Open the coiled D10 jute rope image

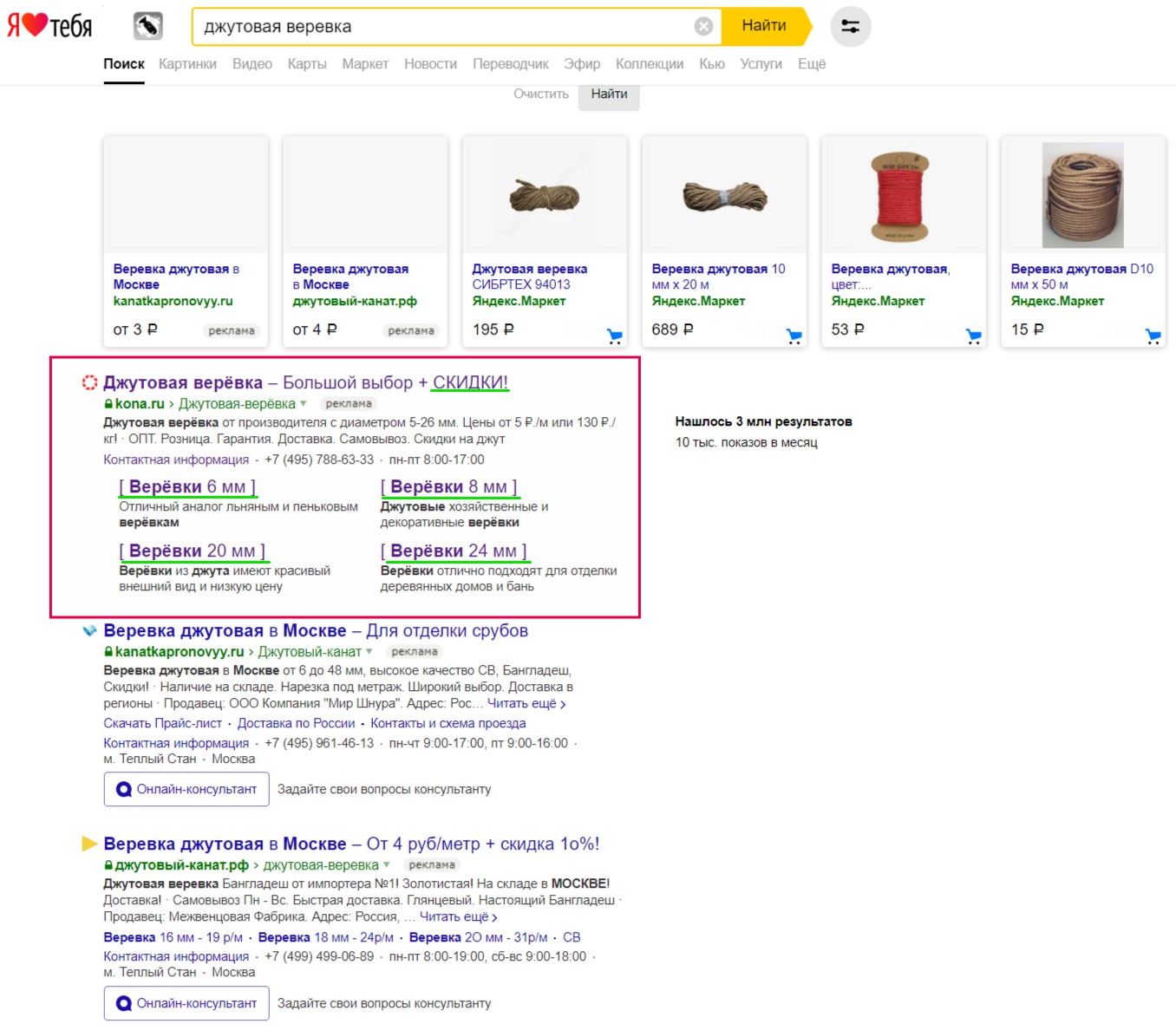click(x=1083, y=195)
